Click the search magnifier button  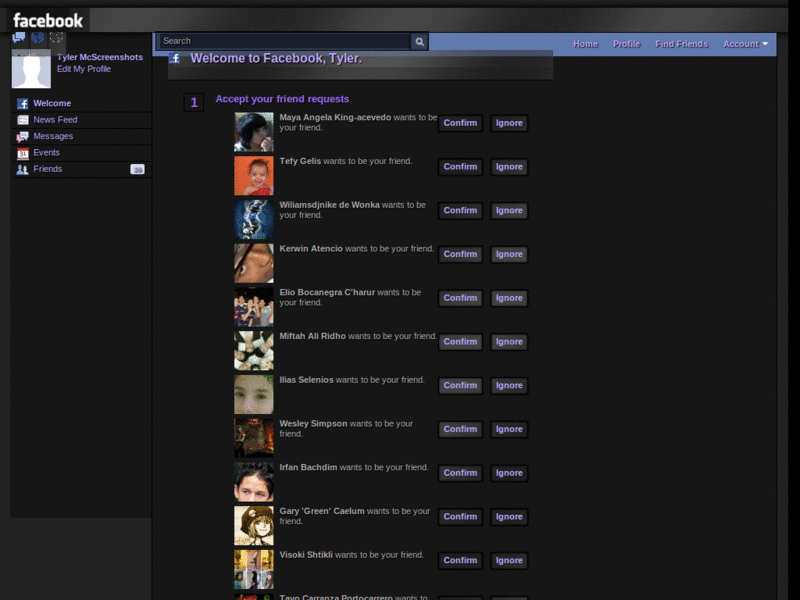click(419, 41)
